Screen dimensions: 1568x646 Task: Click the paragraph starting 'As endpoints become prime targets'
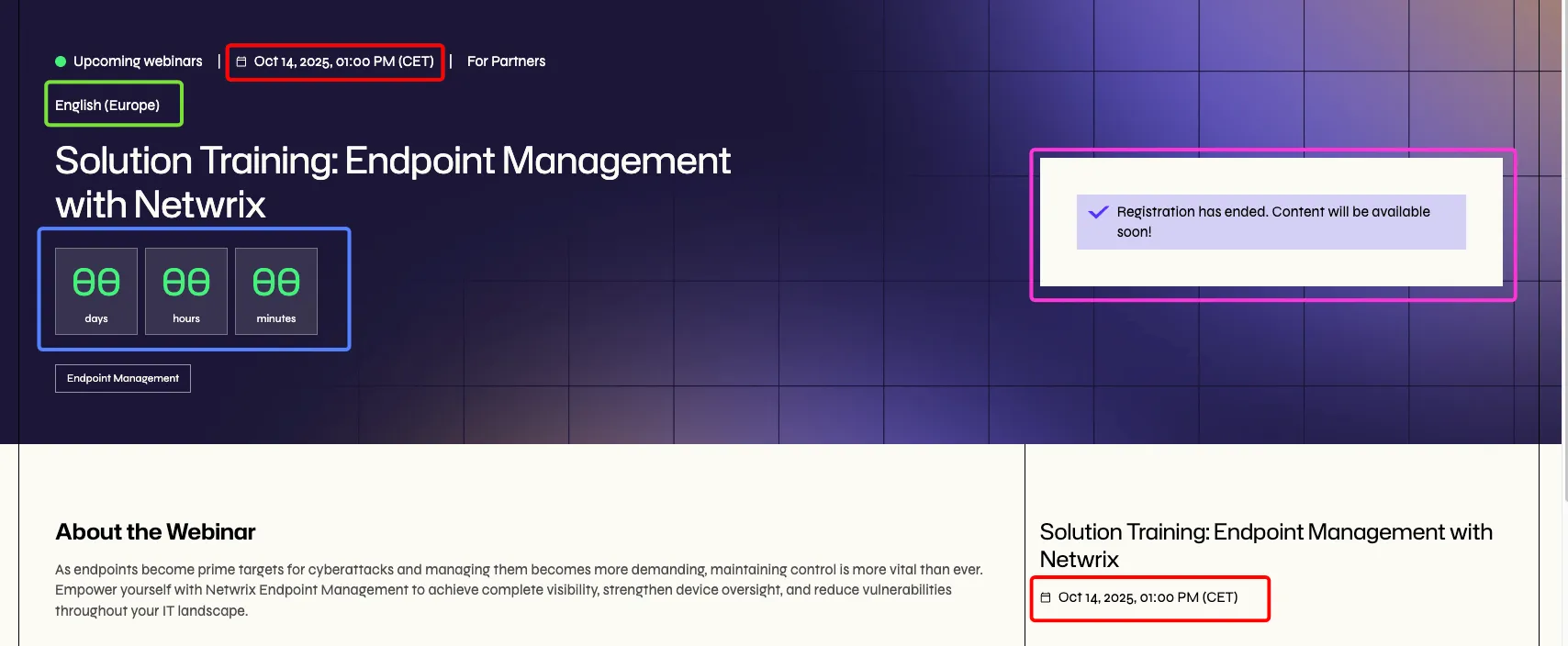coord(519,590)
